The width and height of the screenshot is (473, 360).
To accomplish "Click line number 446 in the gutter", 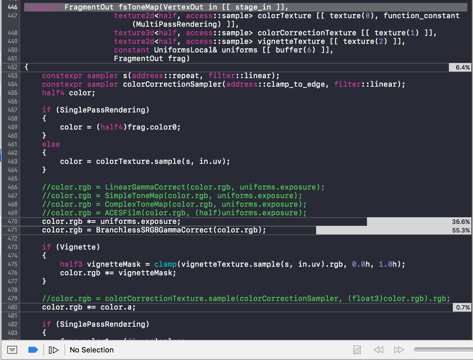I will [x=12, y=7].
